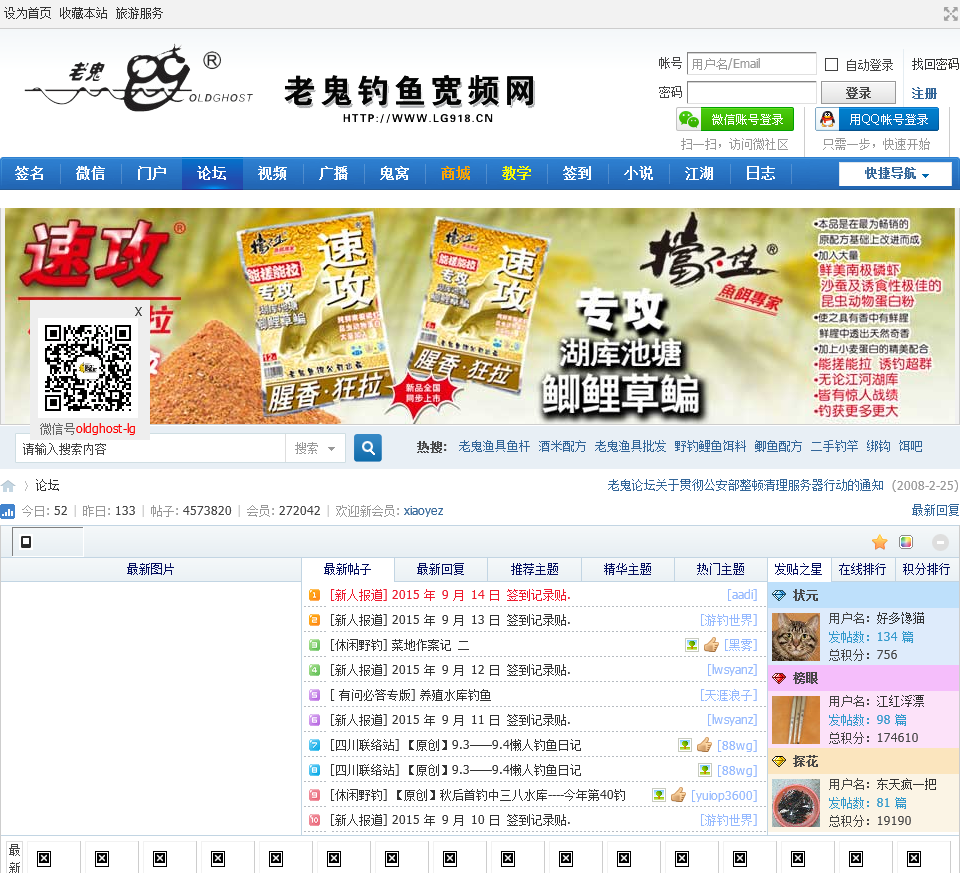
Task: Switch to the 在线排行 tab
Action: [x=862, y=569]
